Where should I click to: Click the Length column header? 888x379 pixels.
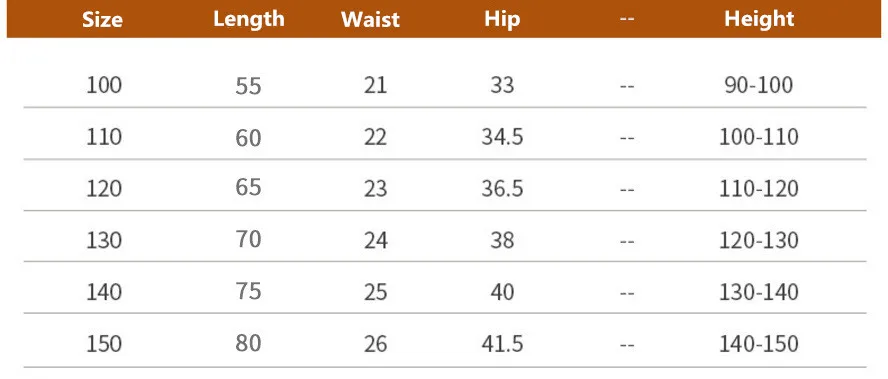249,20
